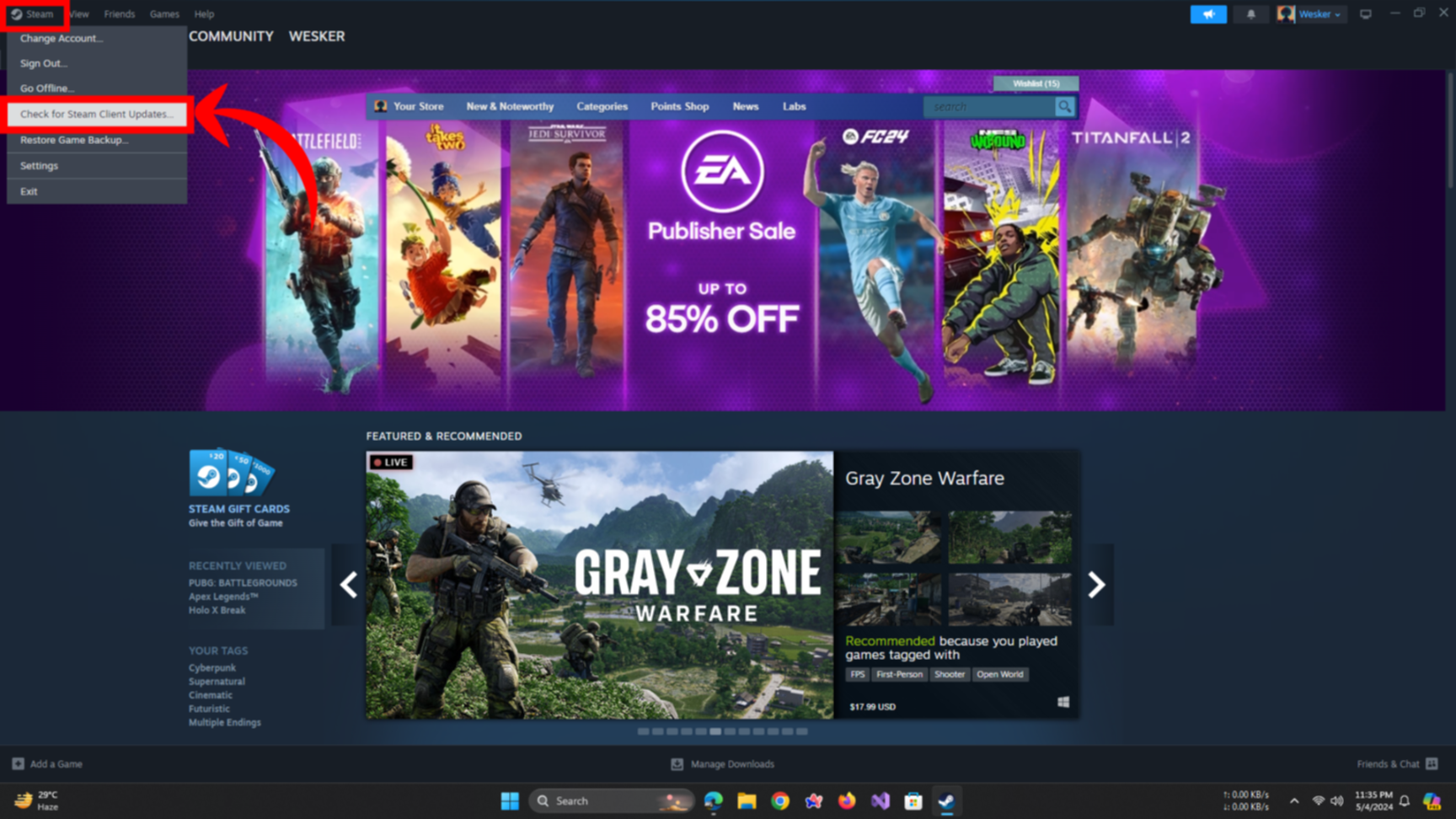Browse the Multiple Endings tag

click(225, 722)
